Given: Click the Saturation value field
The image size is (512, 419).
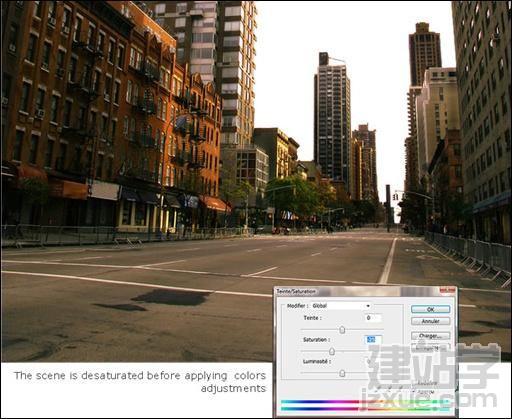Looking at the screenshot, I should [x=373, y=340].
